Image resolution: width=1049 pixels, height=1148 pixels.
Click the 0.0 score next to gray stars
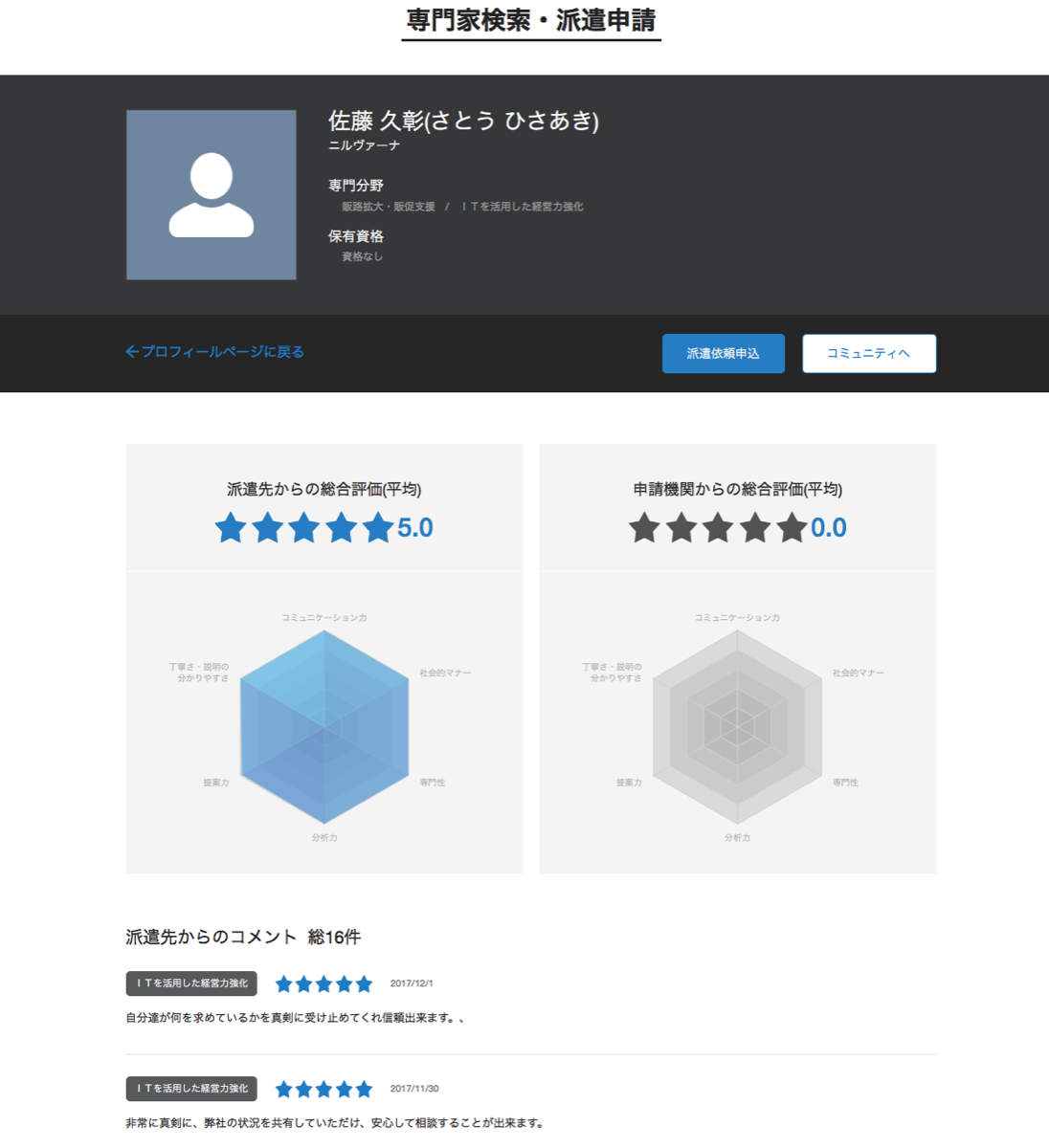(x=829, y=528)
